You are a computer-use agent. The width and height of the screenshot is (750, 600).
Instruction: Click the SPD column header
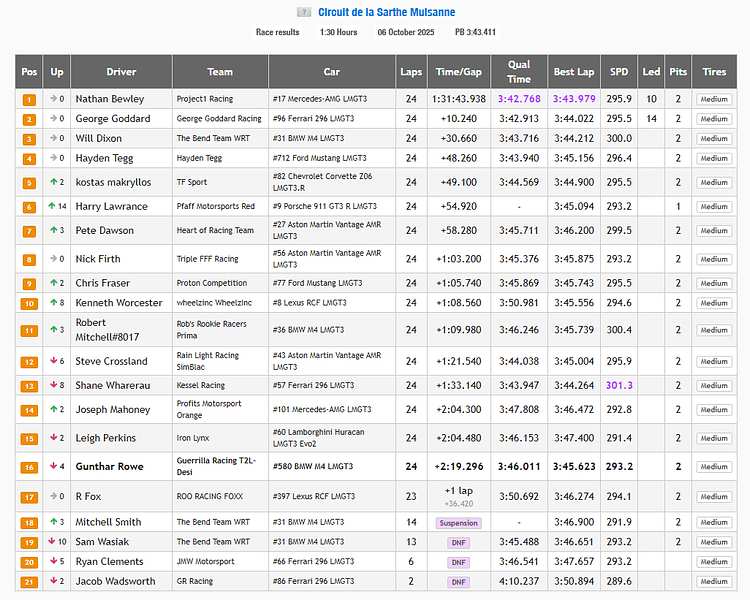pyautogui.click(x=619, y=72)
